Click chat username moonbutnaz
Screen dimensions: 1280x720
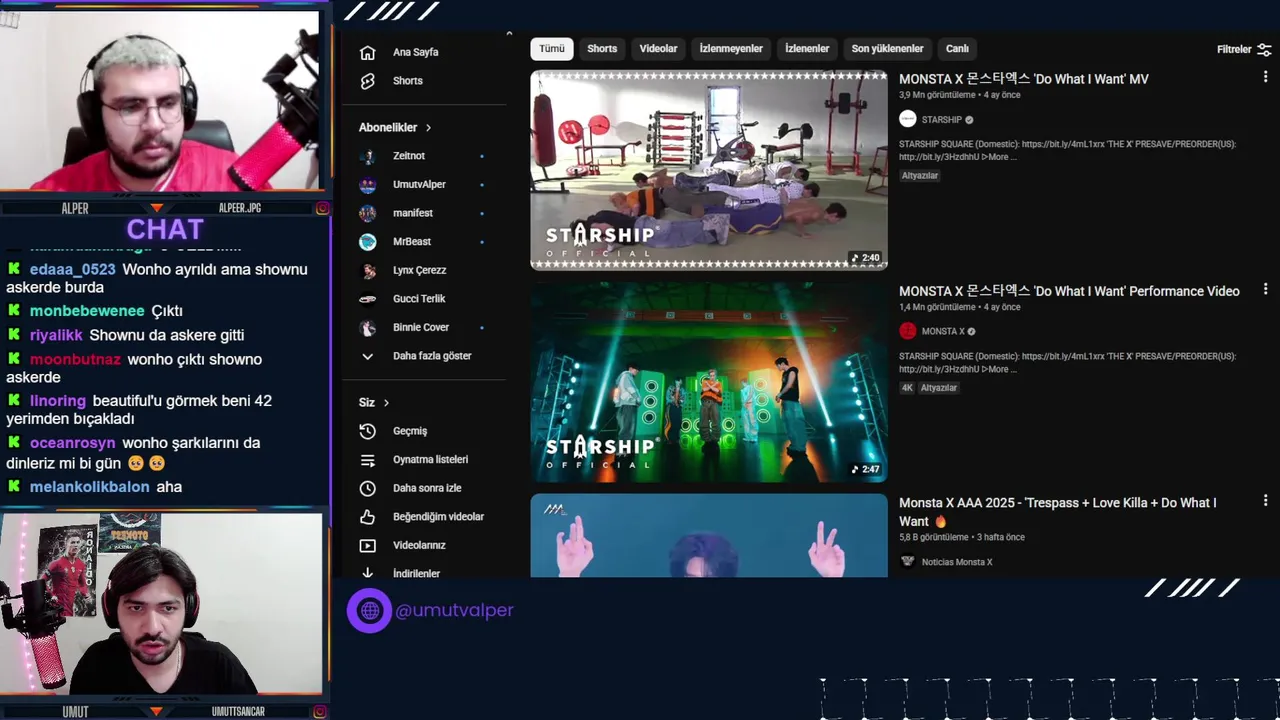pyautogui.click(x=75, y=360)
